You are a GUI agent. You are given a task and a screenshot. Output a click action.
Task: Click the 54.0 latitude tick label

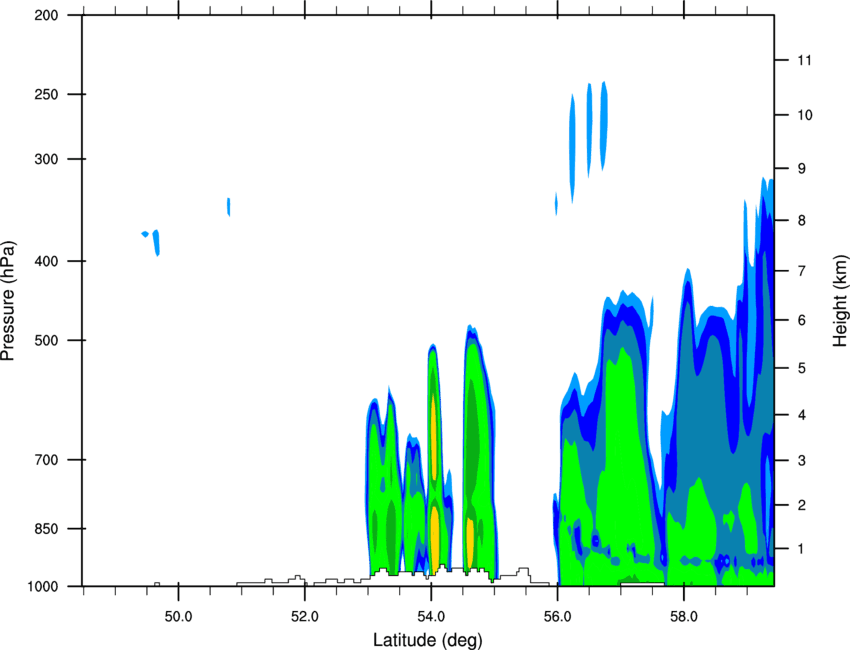pyautogui.click(x=431, y=617)
